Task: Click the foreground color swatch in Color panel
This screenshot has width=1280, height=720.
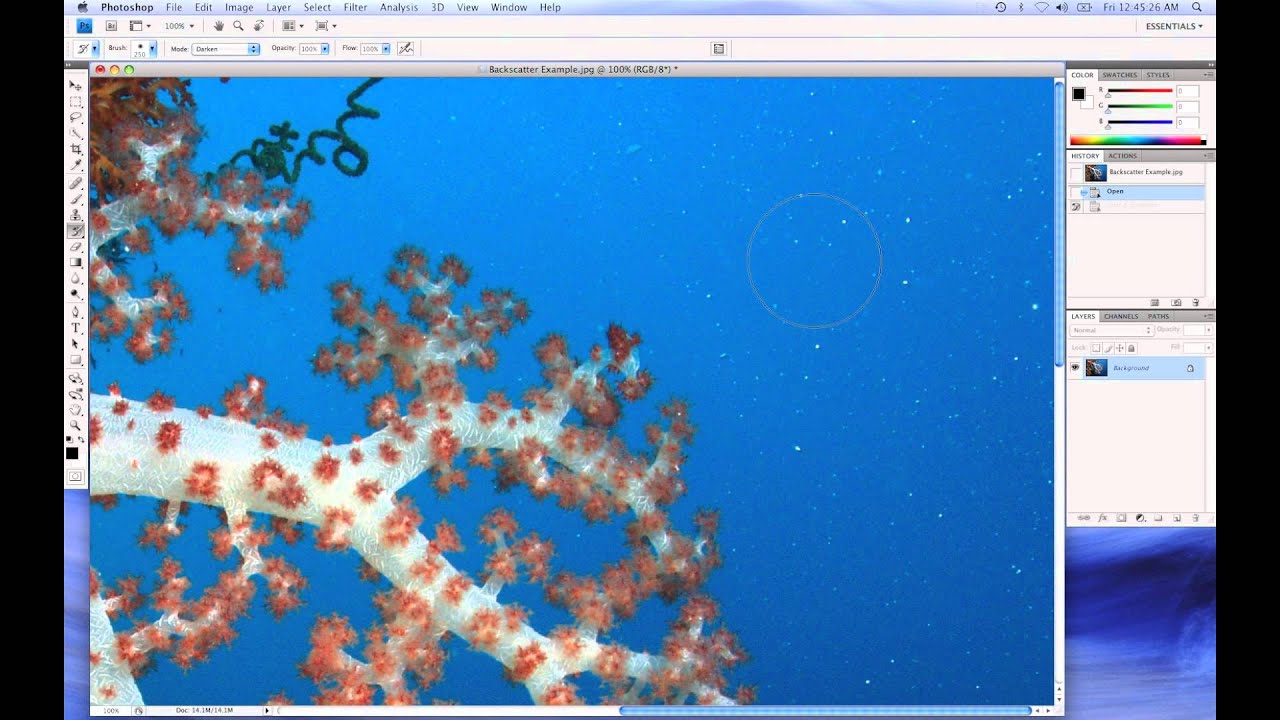Action: 1078,94
